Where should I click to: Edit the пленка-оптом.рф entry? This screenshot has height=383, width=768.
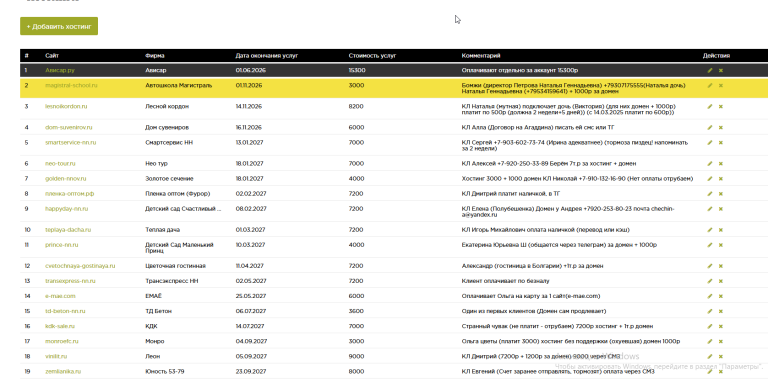(x=710, y=194)
